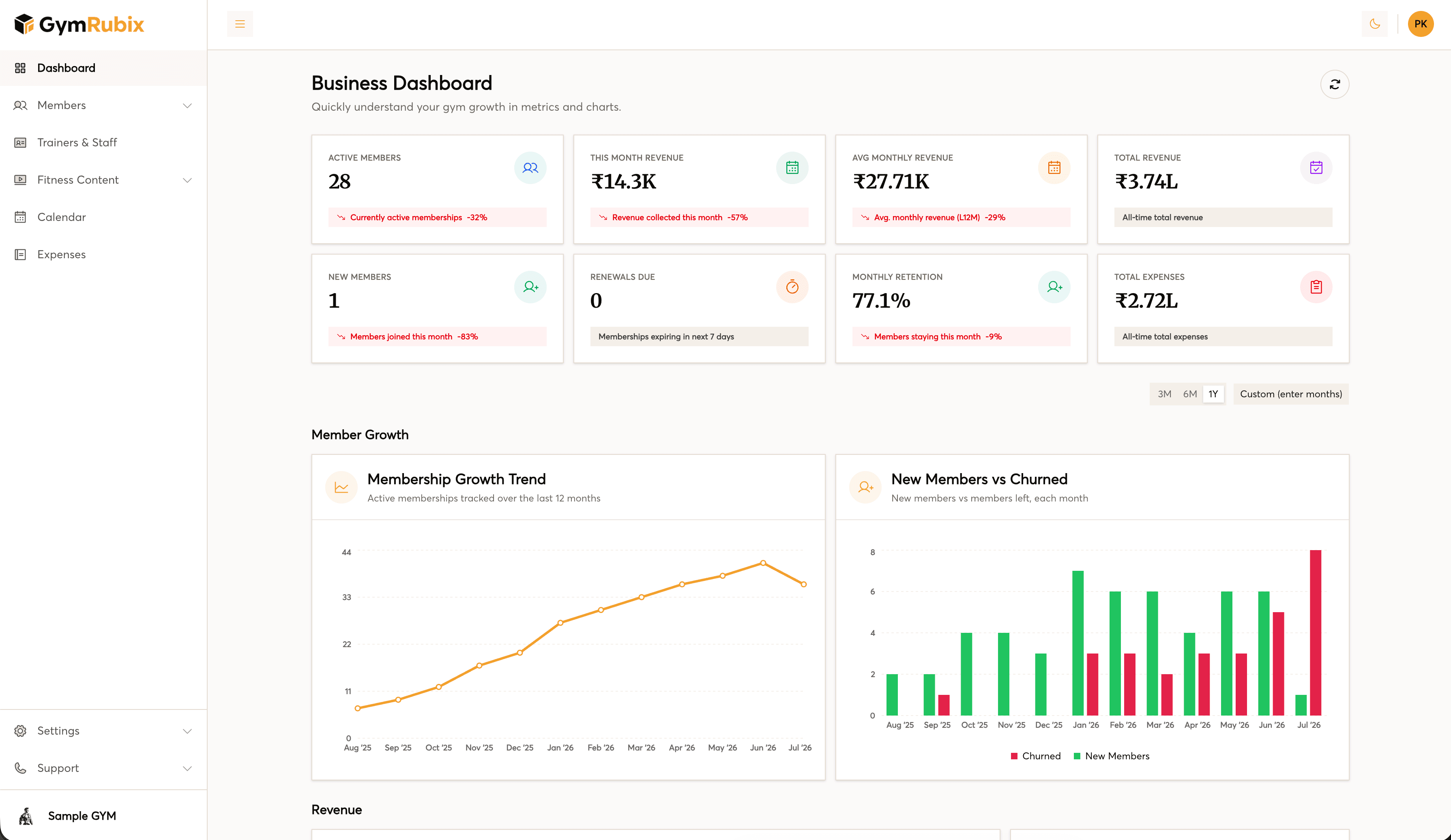Toggle the Churned legend item

pyautogui.click(x=1036, y=756)
